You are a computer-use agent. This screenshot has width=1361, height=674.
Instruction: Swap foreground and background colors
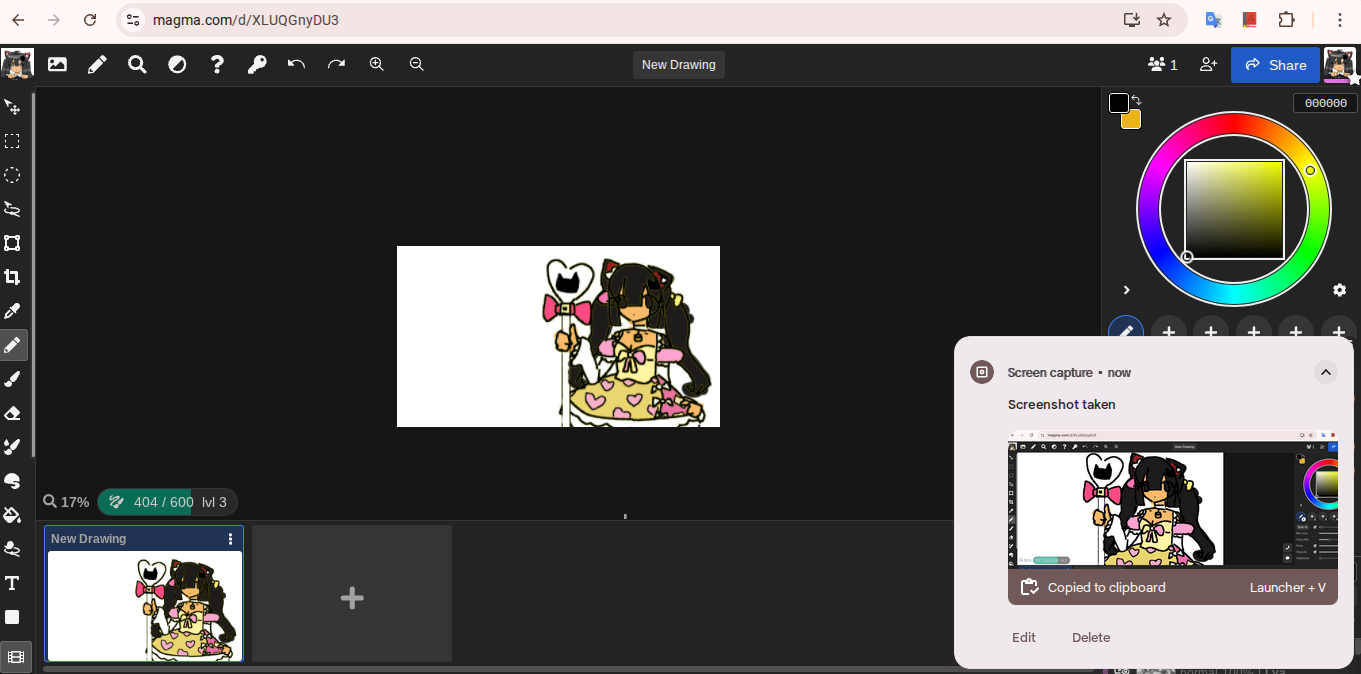tap(1137, 100)
